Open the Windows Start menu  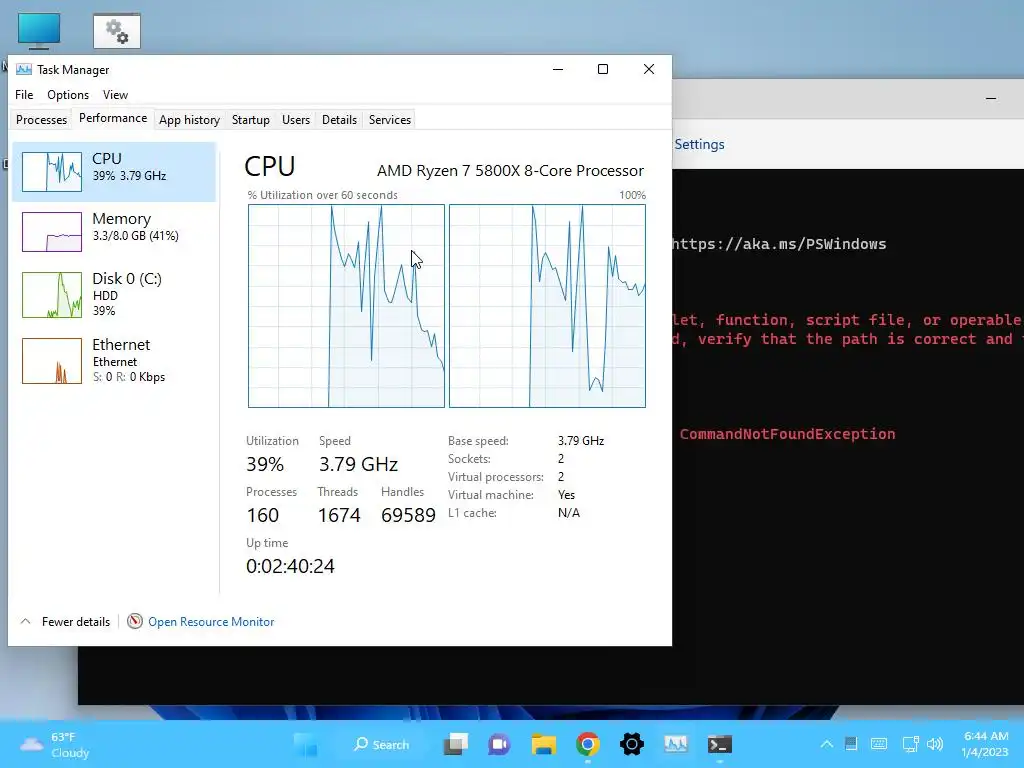(x=306, y=744)
